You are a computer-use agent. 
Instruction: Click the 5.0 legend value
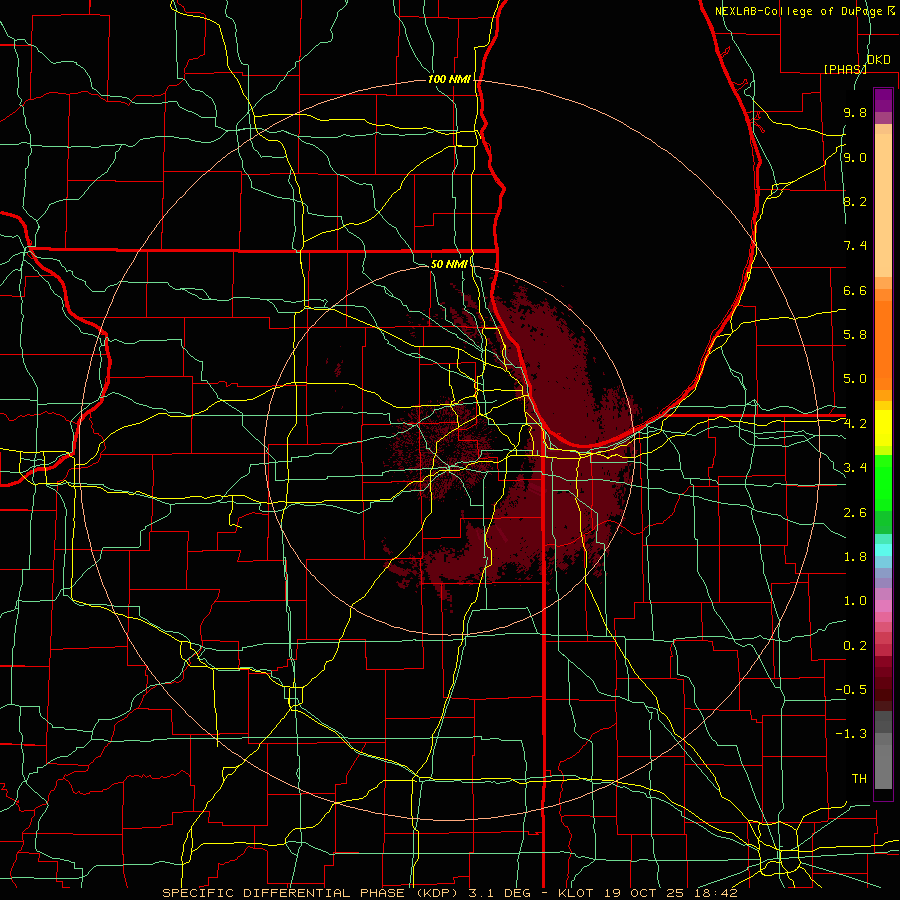coord(855,379)
